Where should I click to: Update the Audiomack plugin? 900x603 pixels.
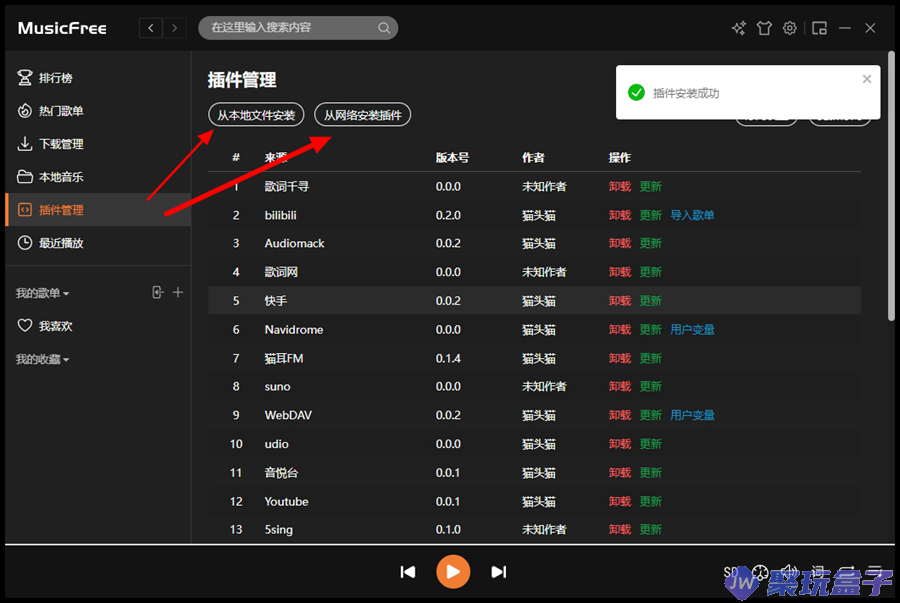[x=651, y=243]
